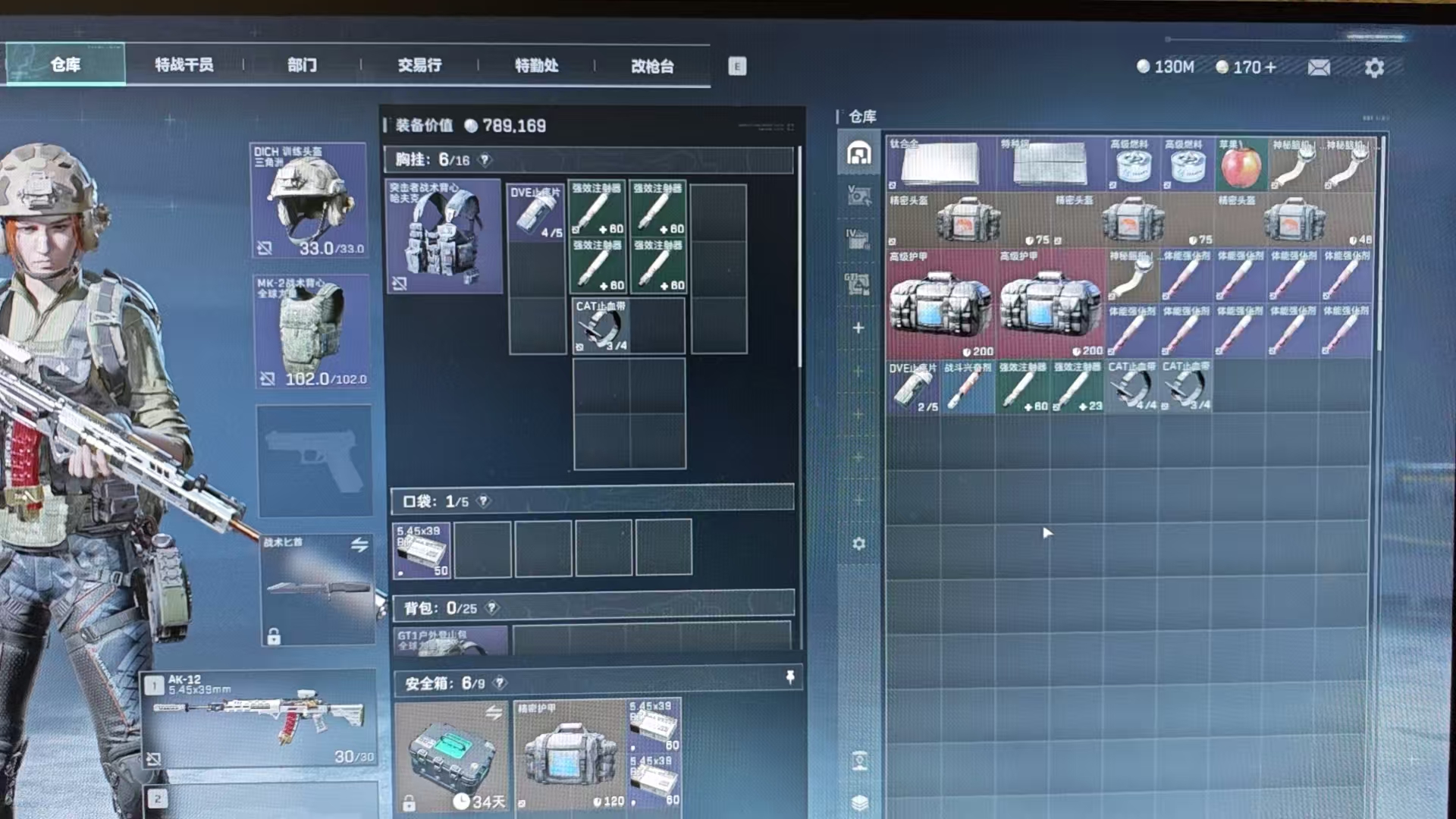Expand the 背包 backpack section header

[x=591, y=608]
